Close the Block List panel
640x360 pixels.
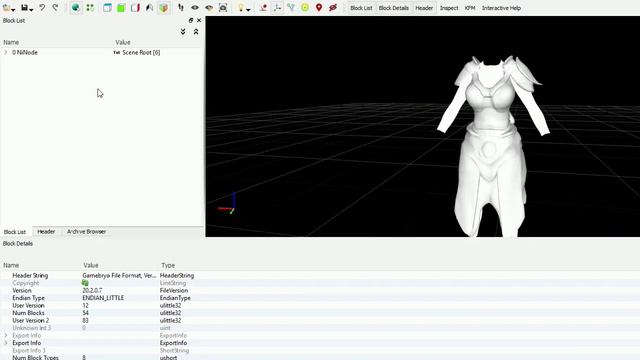coord(199,20)
